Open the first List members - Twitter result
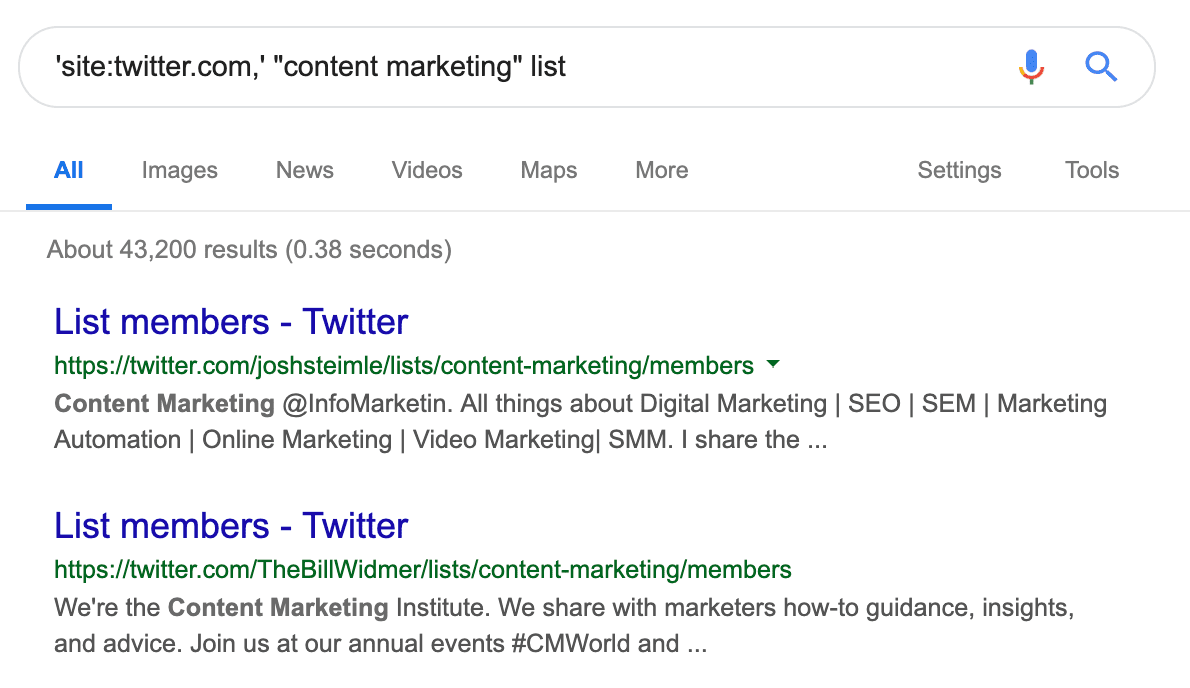This screenshot has height=688, width=1190. 231,322
